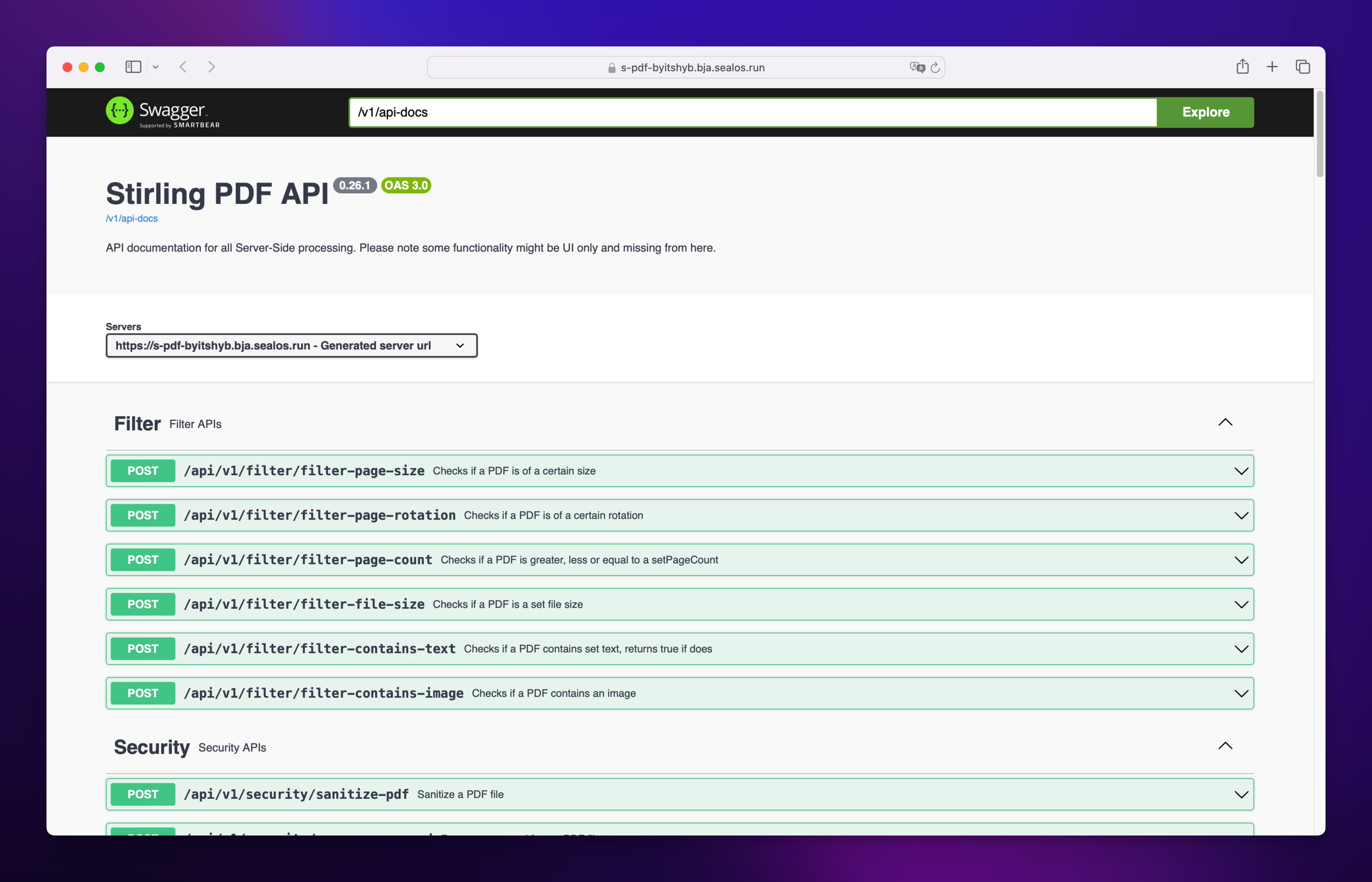
Task: Click the green Explore button
Action: (1205, 112)
